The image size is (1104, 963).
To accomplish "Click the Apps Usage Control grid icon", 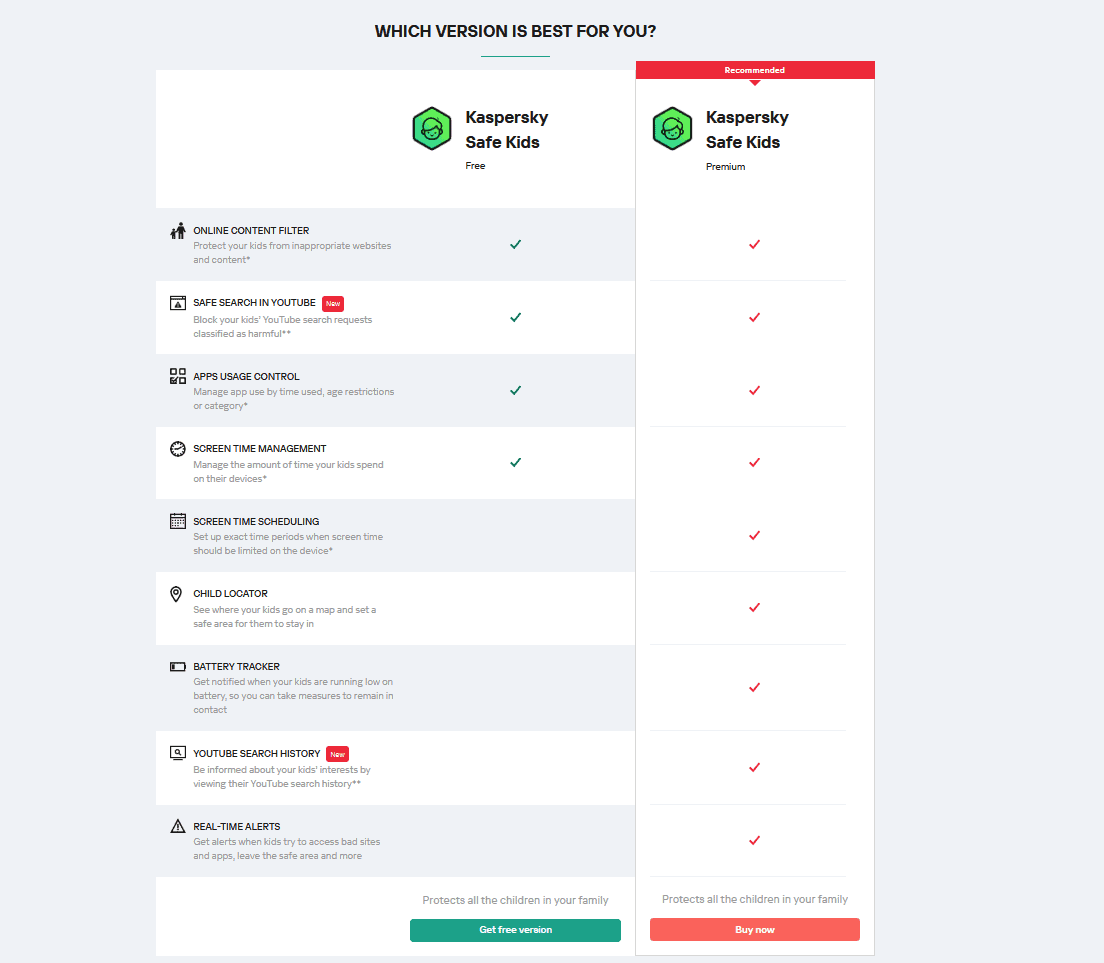I will [178, 376].
